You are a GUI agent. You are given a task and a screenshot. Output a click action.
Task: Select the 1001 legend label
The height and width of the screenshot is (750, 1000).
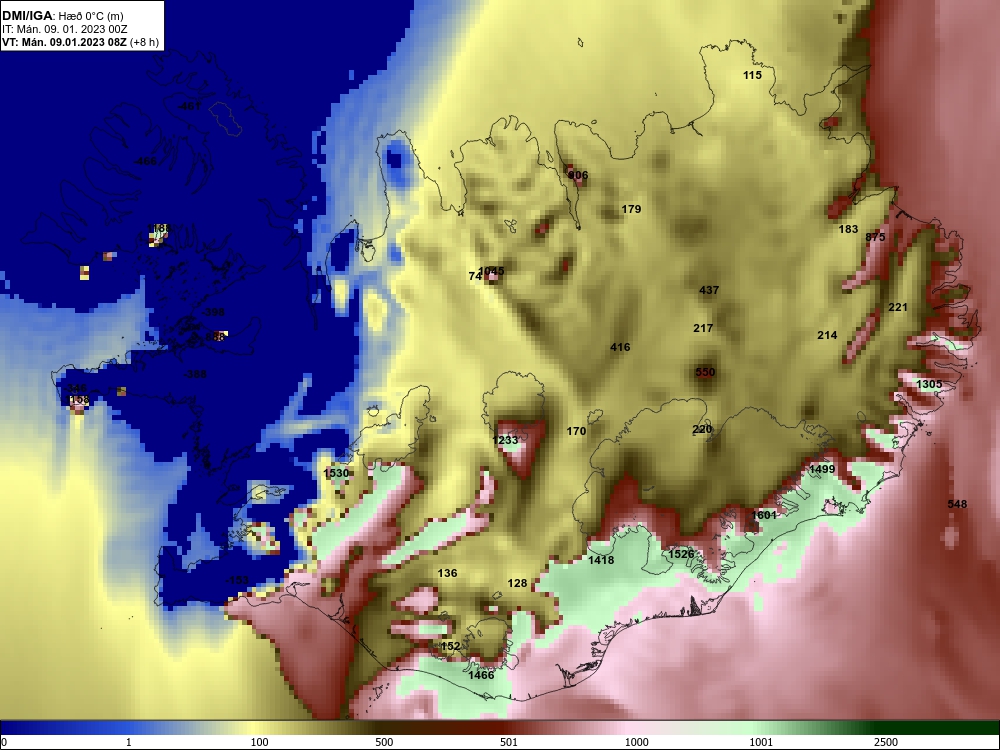[x=761, y=742]
